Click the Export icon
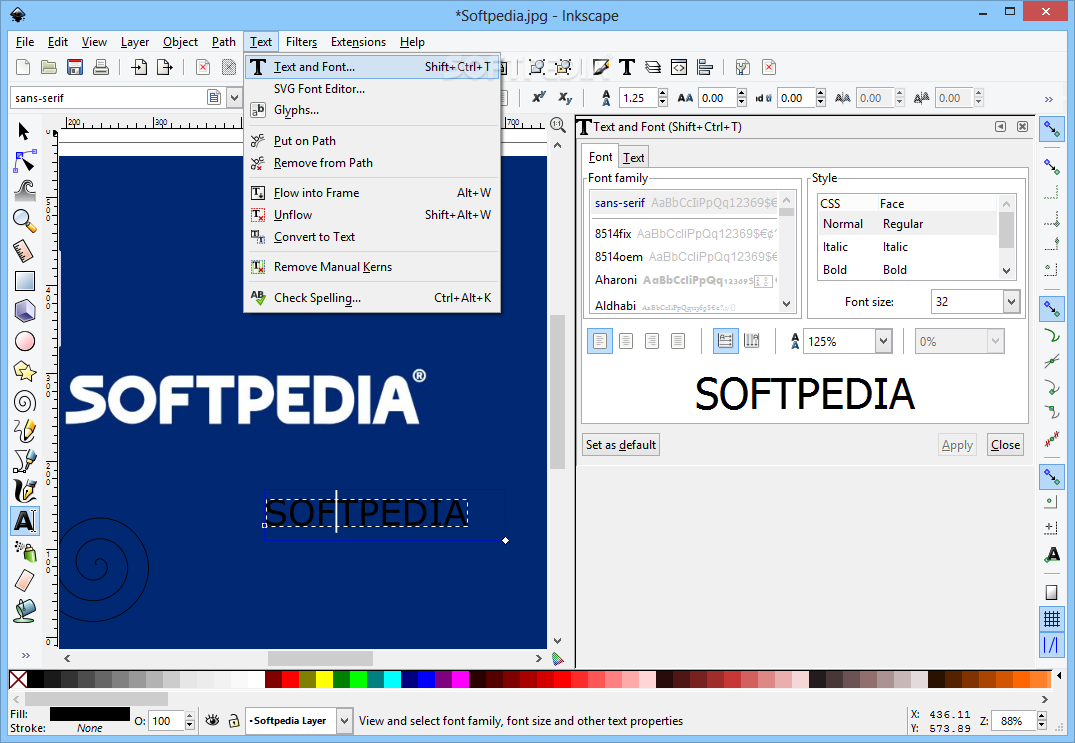Viewport: 1075px width, 743px height. [165, 67]
